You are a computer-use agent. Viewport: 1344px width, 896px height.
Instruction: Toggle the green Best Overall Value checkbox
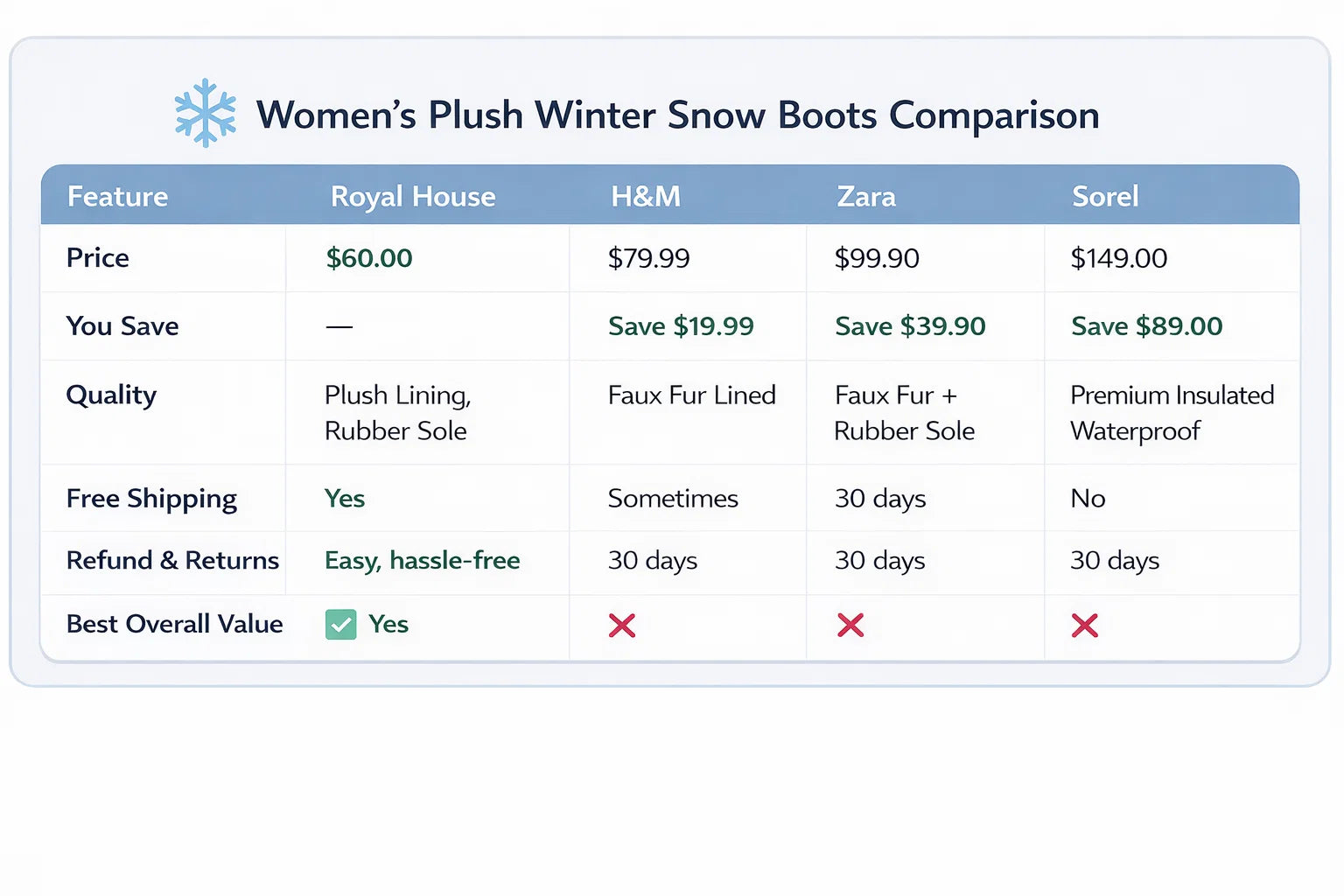coord(340,625)
